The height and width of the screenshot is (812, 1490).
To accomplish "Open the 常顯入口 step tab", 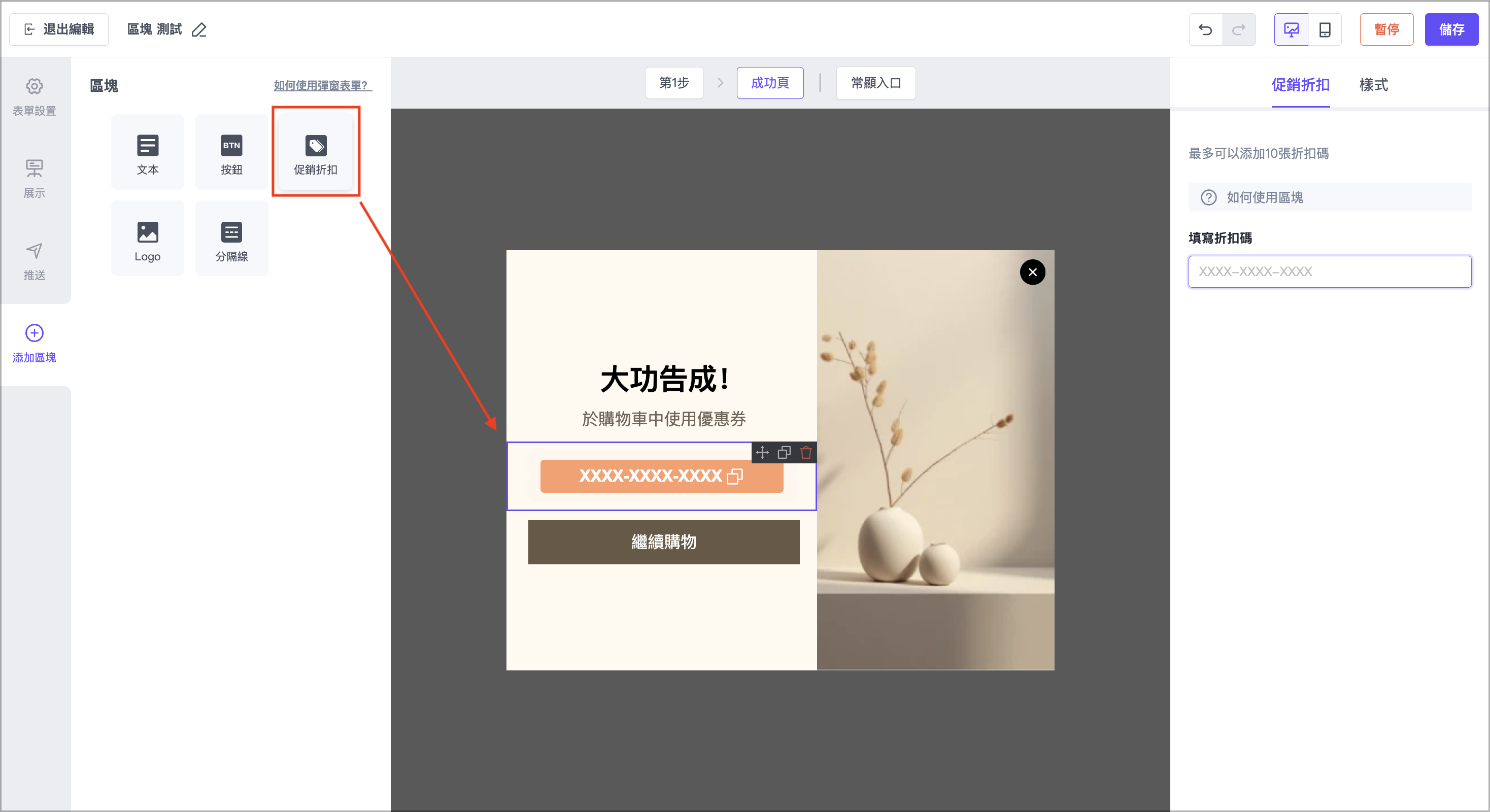I will pyautogui.click(x=876, y=83).
